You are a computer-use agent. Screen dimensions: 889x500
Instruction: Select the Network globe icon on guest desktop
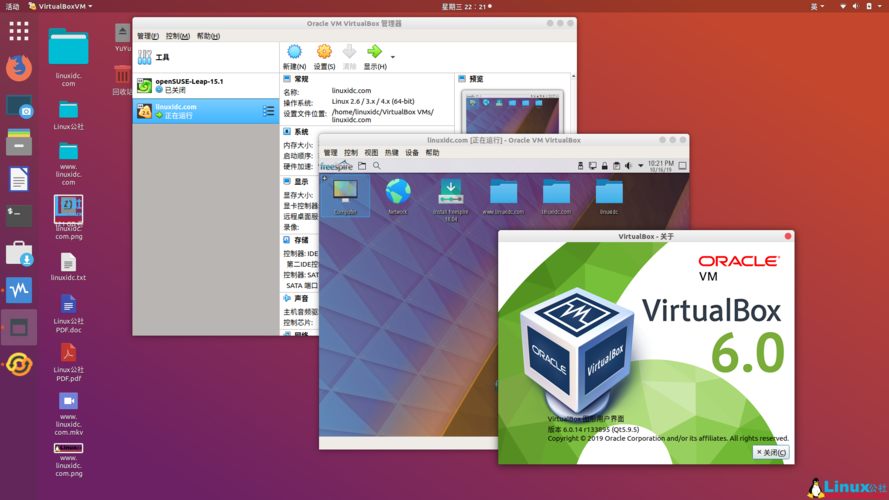[x=398, y=196]
